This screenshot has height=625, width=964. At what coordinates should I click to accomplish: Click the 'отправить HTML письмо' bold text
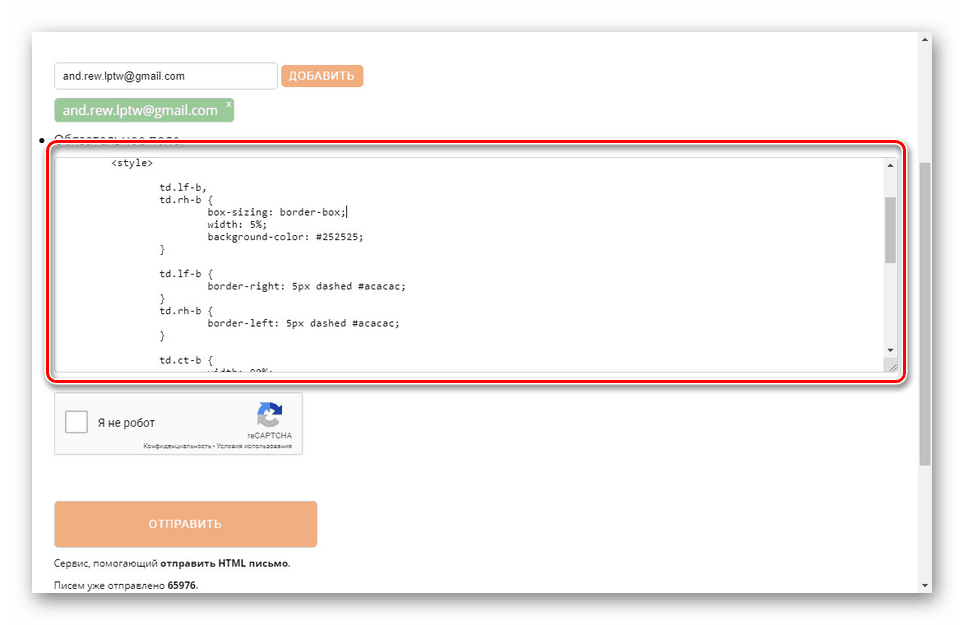click(x=224, y=563)
